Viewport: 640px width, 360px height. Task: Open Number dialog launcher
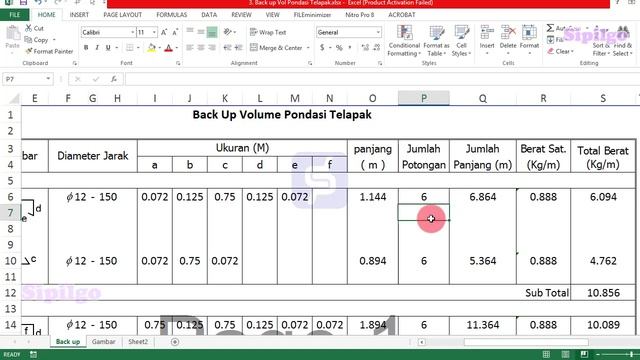pyautogui.click(x=380, y=63)
